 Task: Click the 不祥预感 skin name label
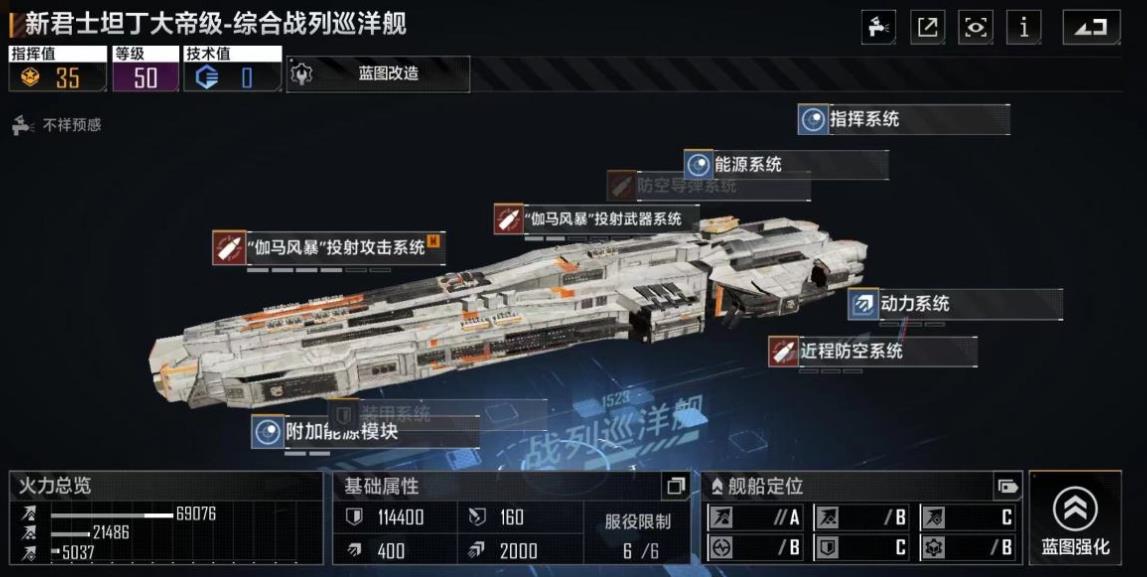(x=71, y=125)
